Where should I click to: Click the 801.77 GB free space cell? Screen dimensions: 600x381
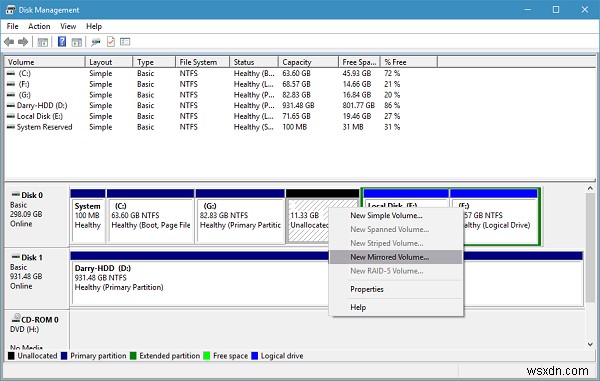click(359, 106)
